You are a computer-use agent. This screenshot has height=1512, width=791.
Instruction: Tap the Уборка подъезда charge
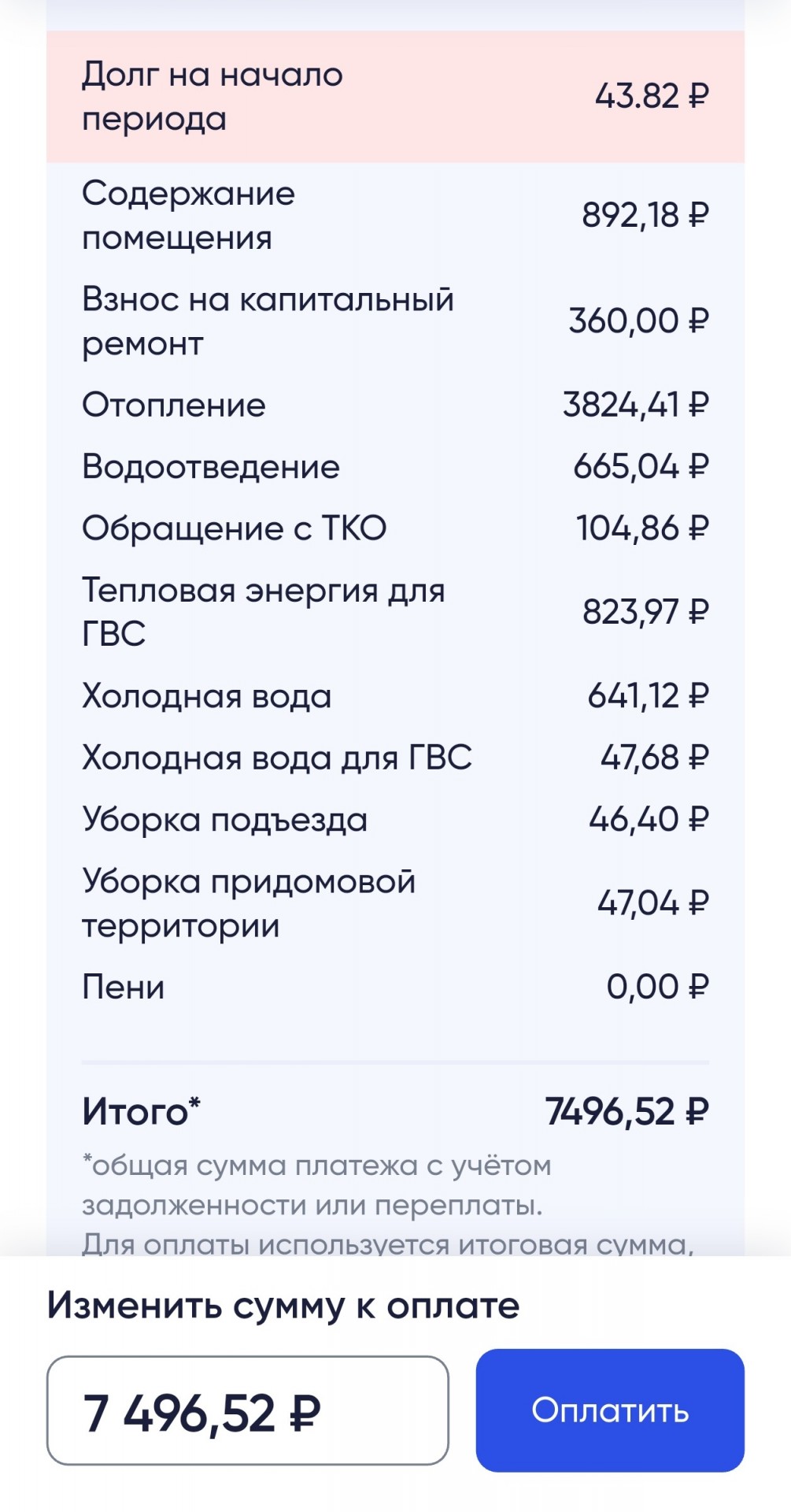tap(395, 819)
